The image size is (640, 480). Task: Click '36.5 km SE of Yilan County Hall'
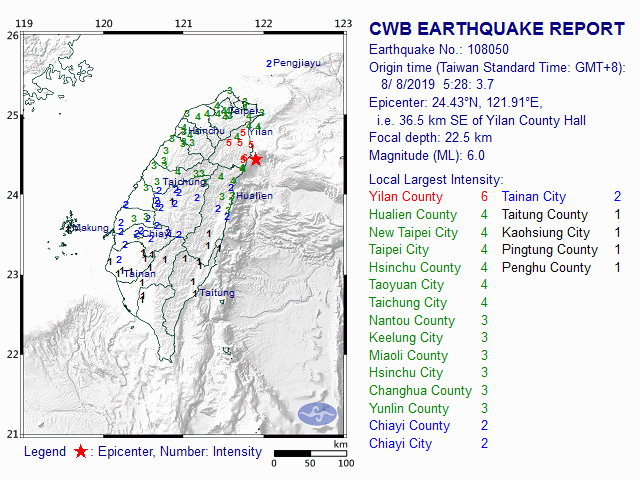click(x=492, y=120)
